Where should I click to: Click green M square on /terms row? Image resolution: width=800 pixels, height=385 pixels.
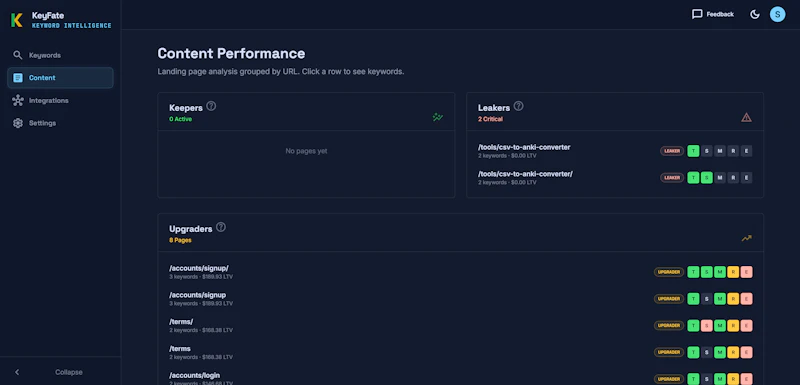720,352
